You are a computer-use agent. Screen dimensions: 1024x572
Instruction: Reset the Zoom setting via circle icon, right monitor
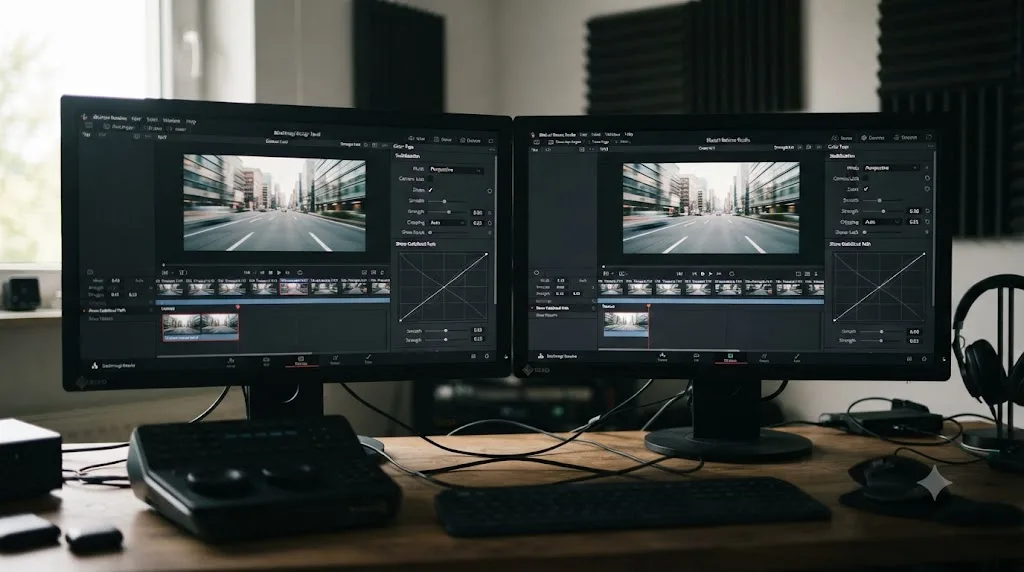coord(927,189)
